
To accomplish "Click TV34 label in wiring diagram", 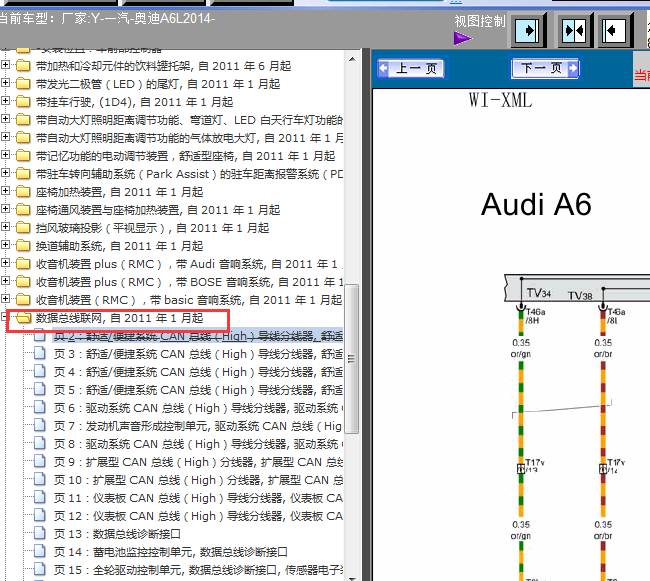I will pyautogui.click(x=538, y=293).
